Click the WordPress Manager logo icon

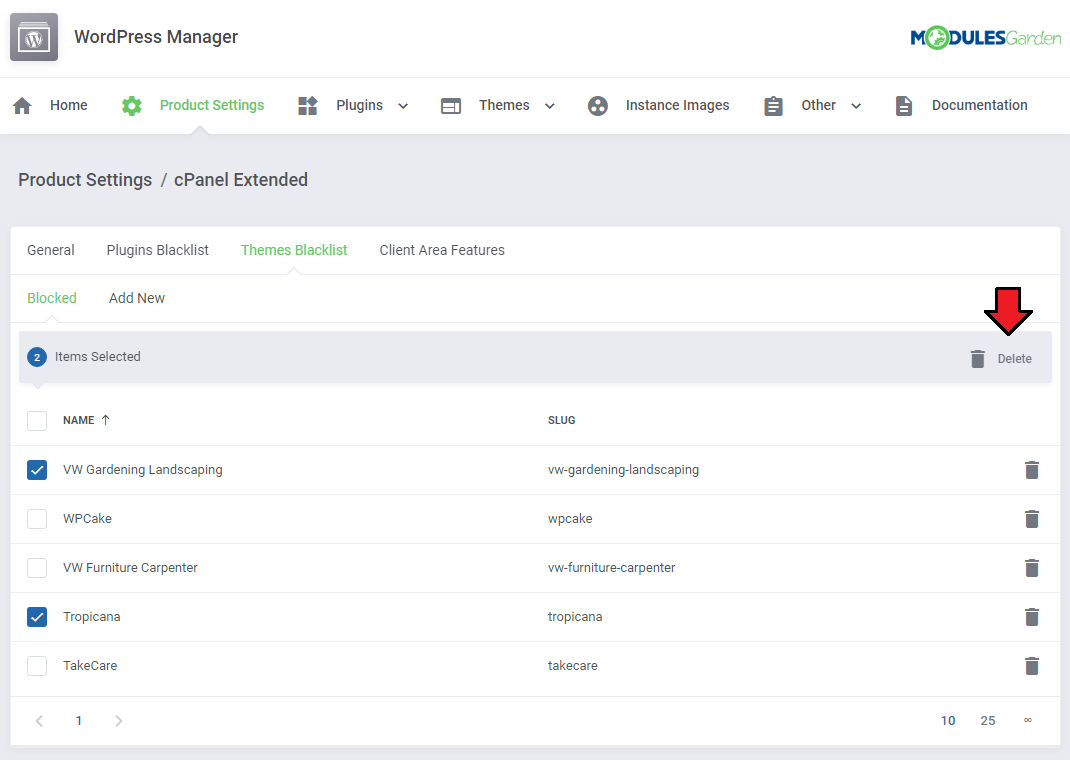34,37
